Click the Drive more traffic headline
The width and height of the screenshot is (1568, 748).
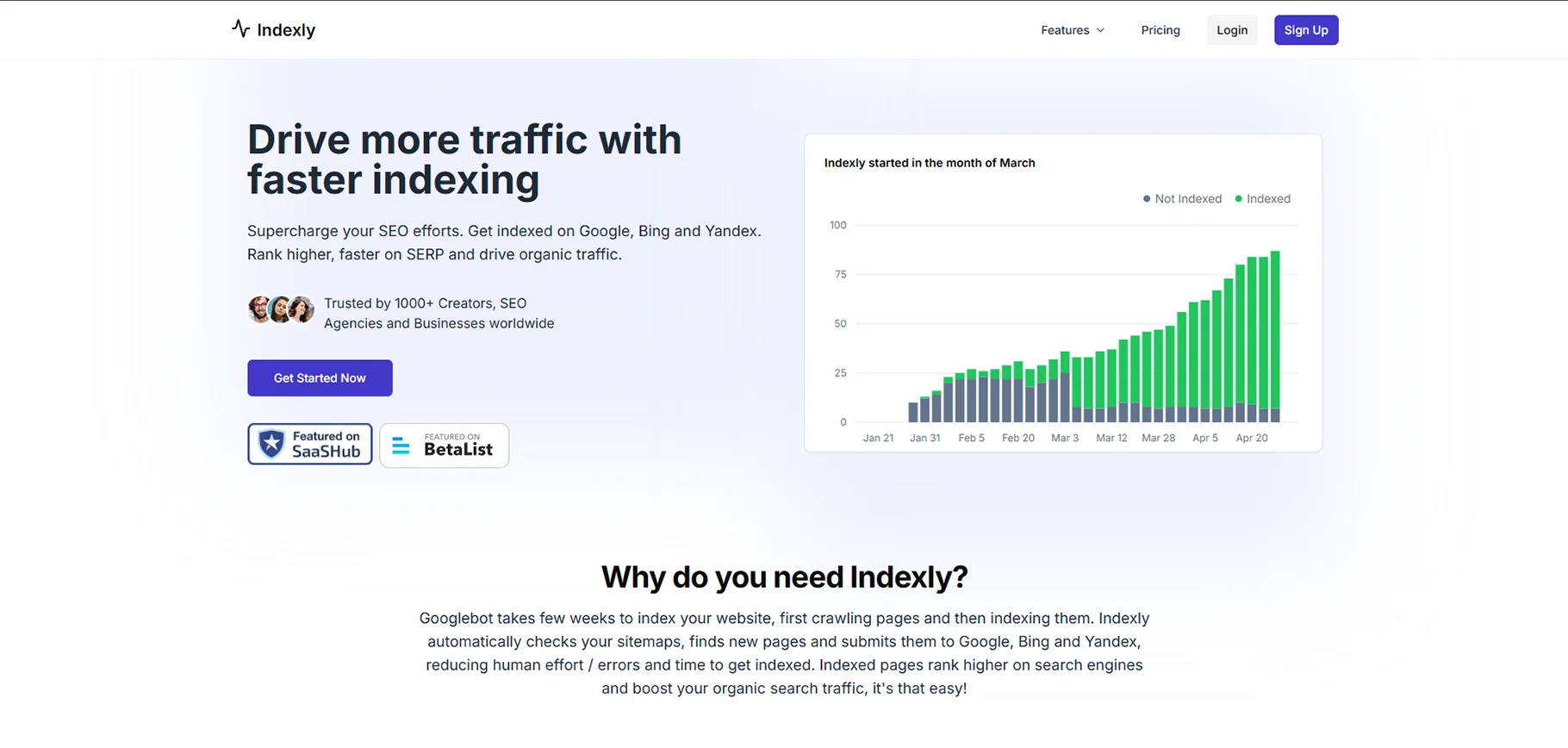(x=464, y=159)
